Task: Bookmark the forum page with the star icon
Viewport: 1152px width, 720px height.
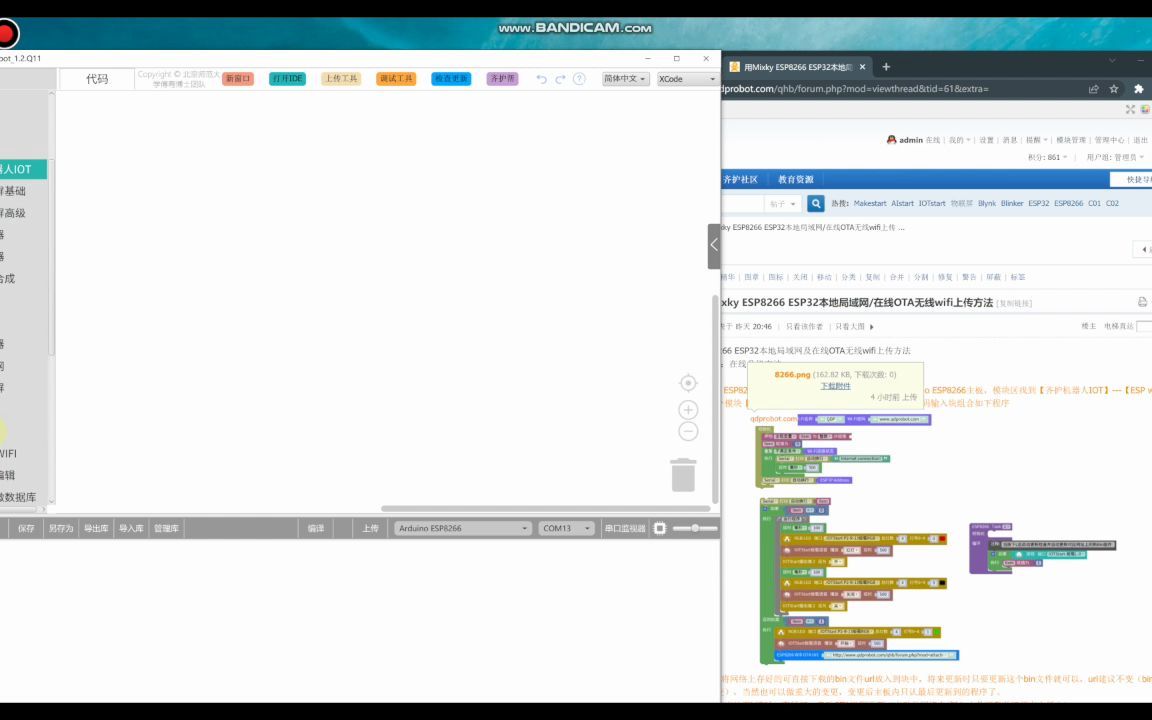Action: [x=1115, y=89]
